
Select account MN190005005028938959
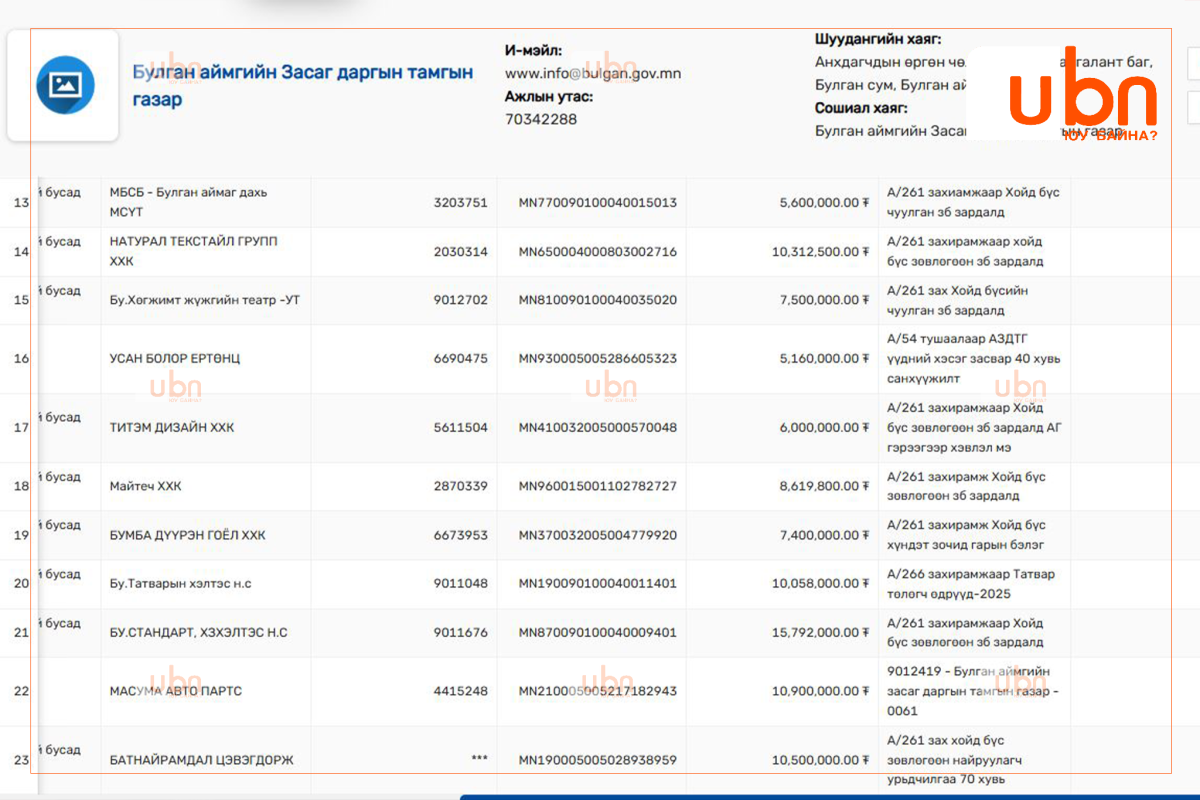[x=597, y=760]
